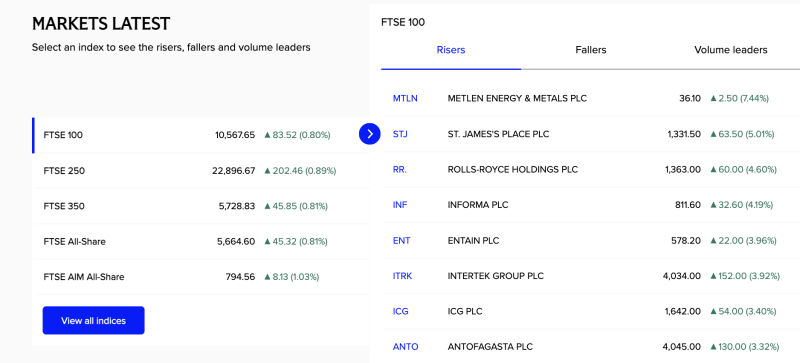
Task: Select the FTSE 100 index row
Action: pyautogui.click(x=201, y=135)
